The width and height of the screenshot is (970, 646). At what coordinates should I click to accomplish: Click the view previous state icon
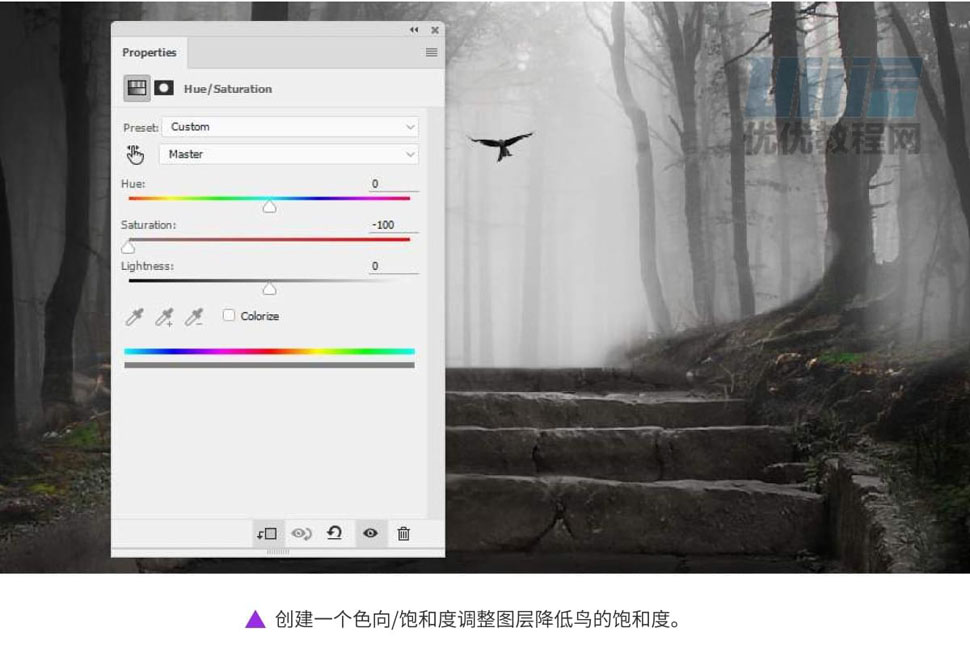(x=301, y=533)
